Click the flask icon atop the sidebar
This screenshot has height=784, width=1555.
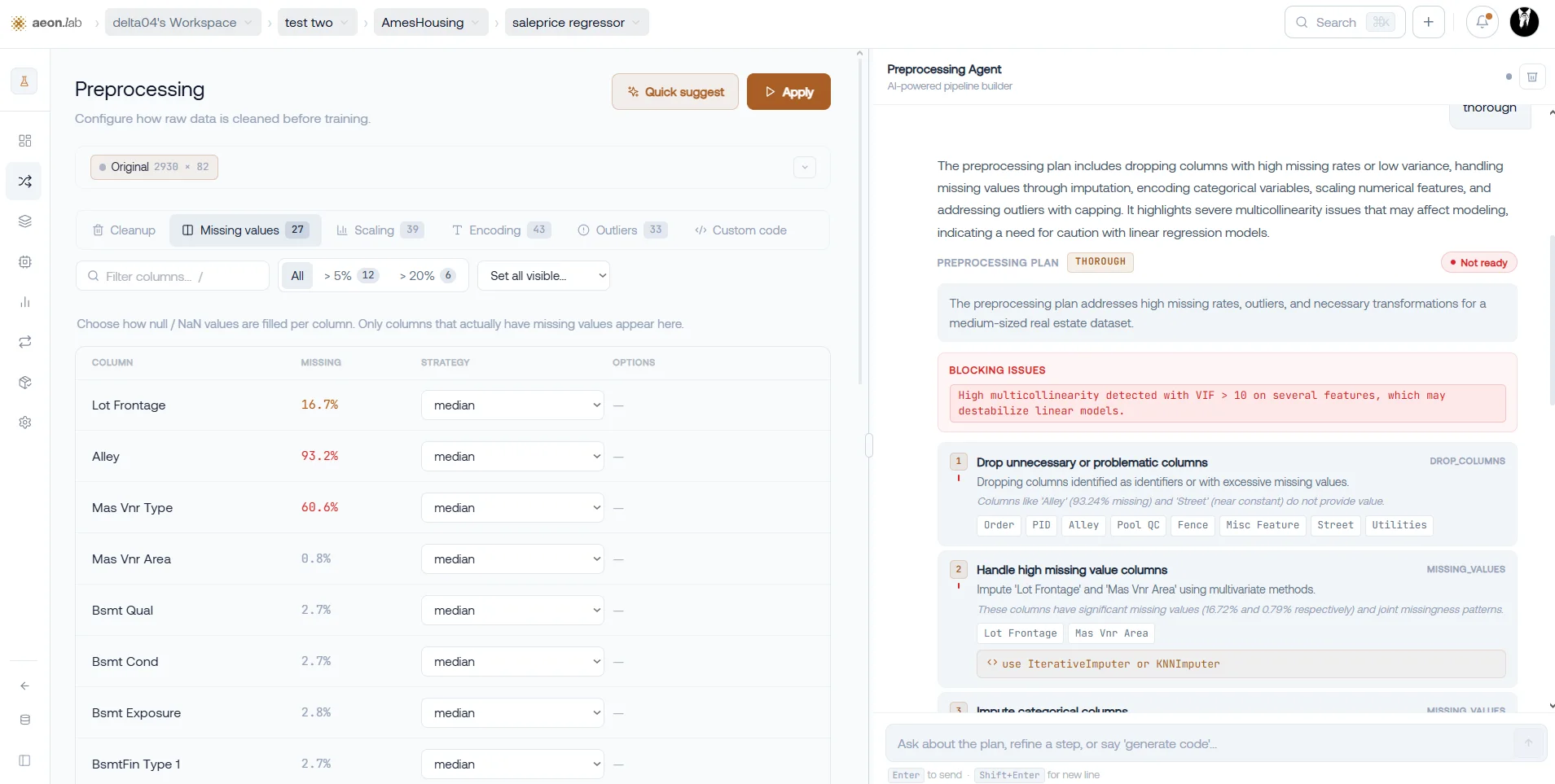[24, 81]
